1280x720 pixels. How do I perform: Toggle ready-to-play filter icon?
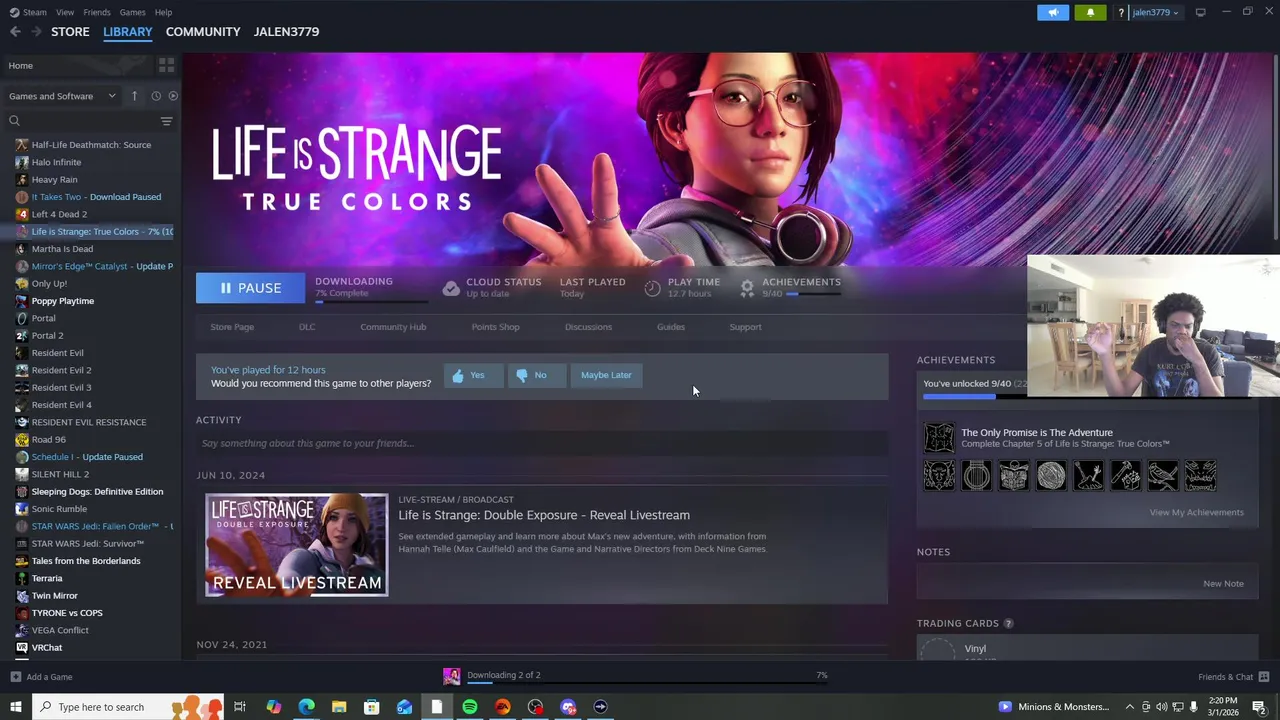pyautogui.click(x=173, y=96)
